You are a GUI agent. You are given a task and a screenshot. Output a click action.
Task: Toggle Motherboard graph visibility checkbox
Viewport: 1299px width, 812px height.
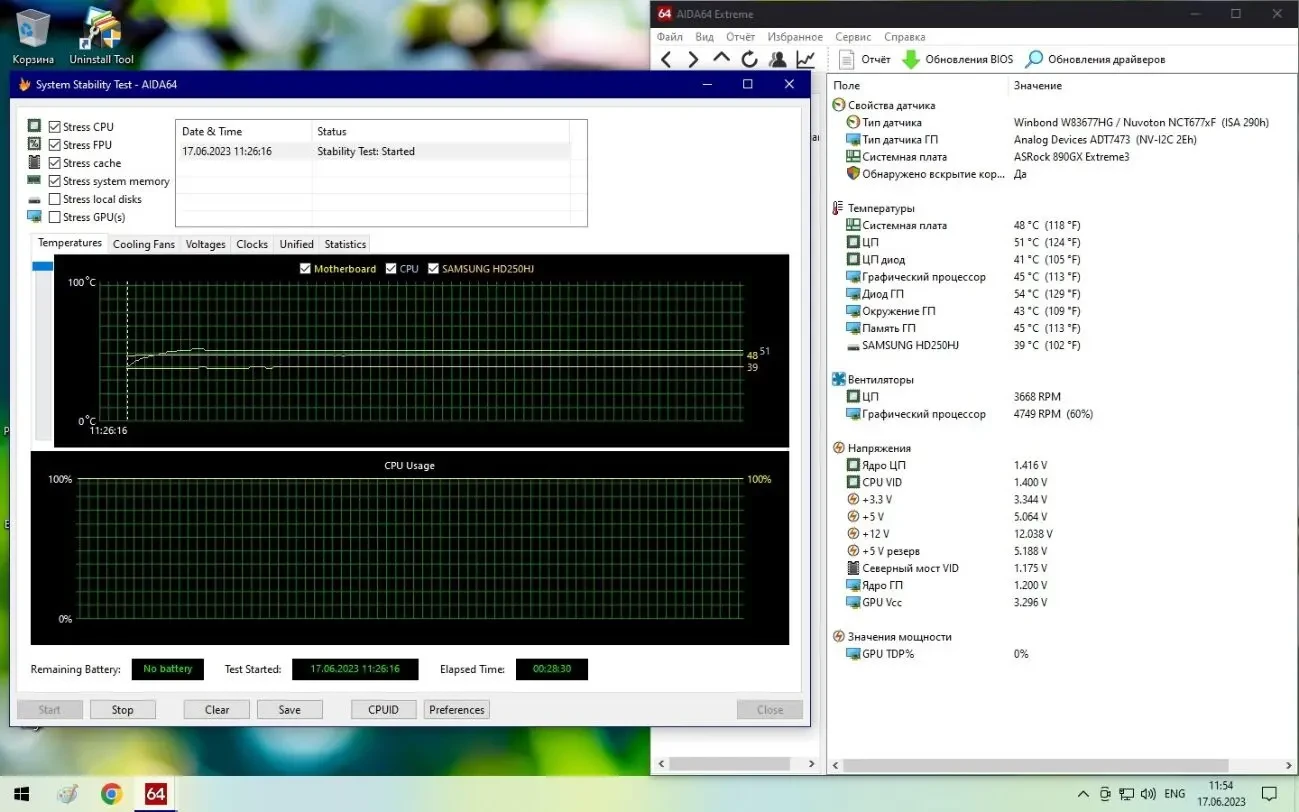[305, 268]
